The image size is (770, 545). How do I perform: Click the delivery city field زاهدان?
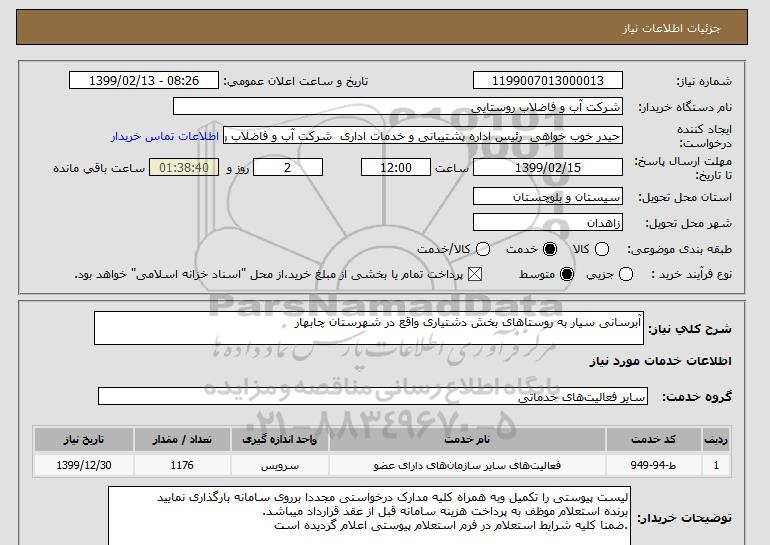pos(548,222)
